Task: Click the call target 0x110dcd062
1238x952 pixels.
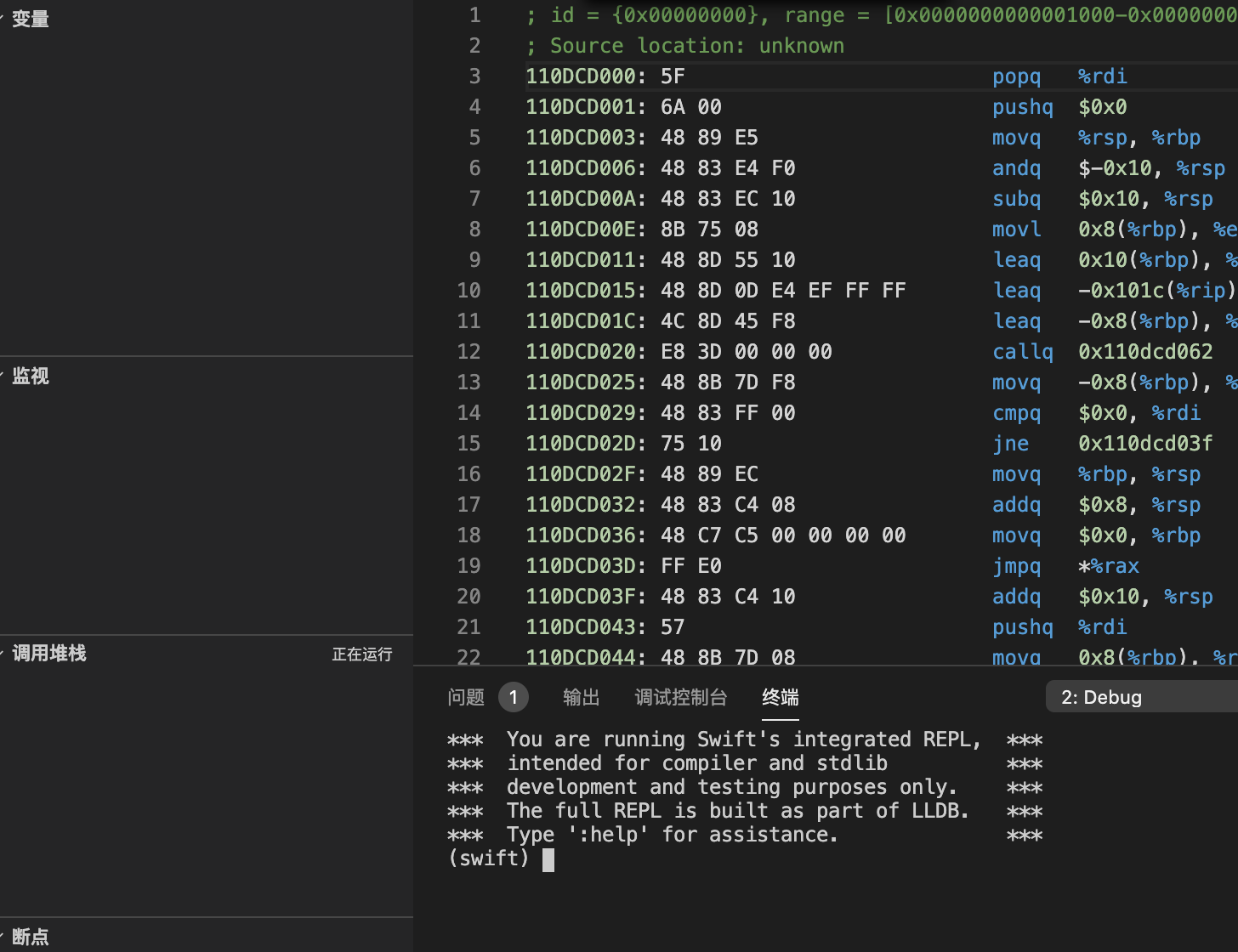Action: (x=1145, y=351)
